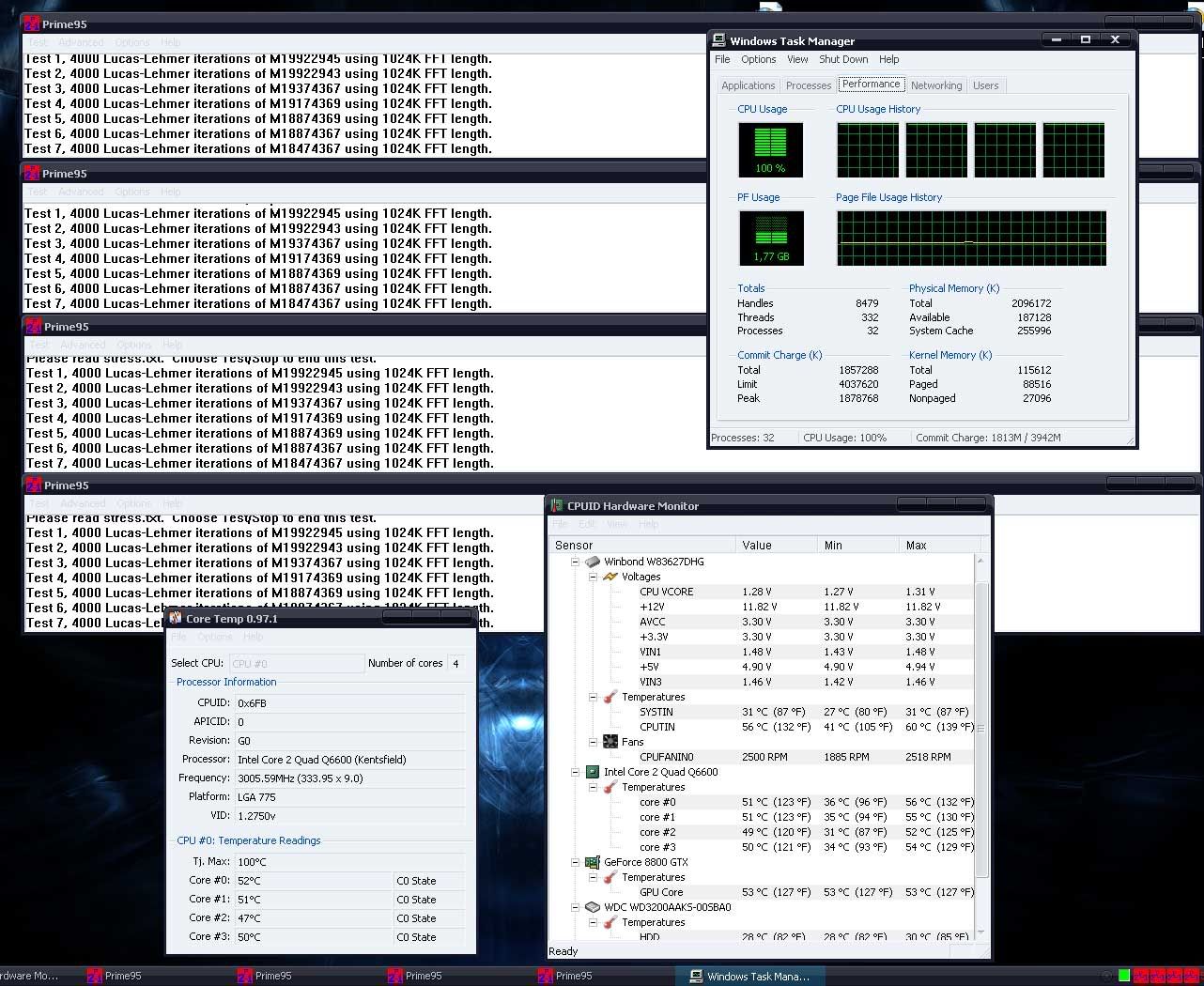Collapse the Intel Core 2 Quad Q6600 node
This screenshot has width=1204, height=986.
(x=575, y=772)
